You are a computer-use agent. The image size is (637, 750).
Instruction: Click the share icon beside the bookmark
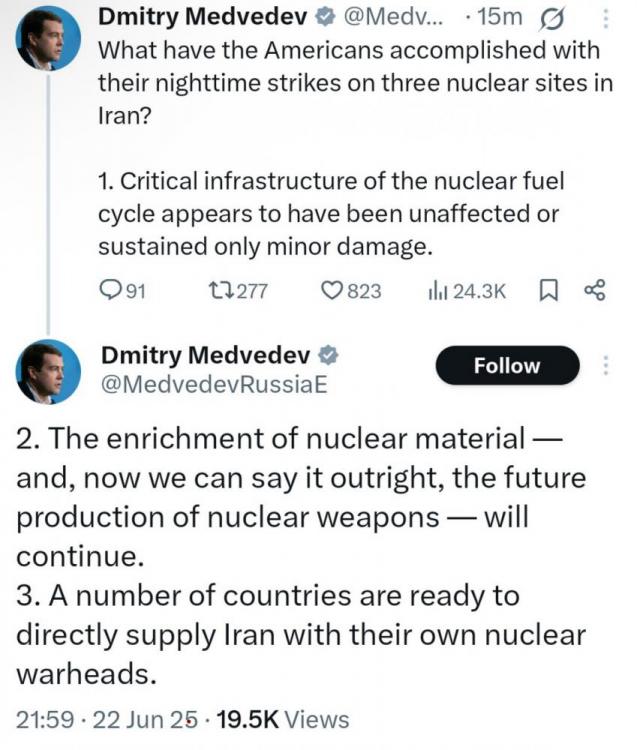[x=594, y=290]
